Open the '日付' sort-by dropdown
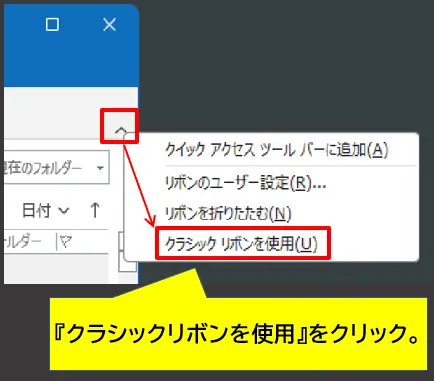Viewport: 434px width, 381px height. [x=46, y=210]
